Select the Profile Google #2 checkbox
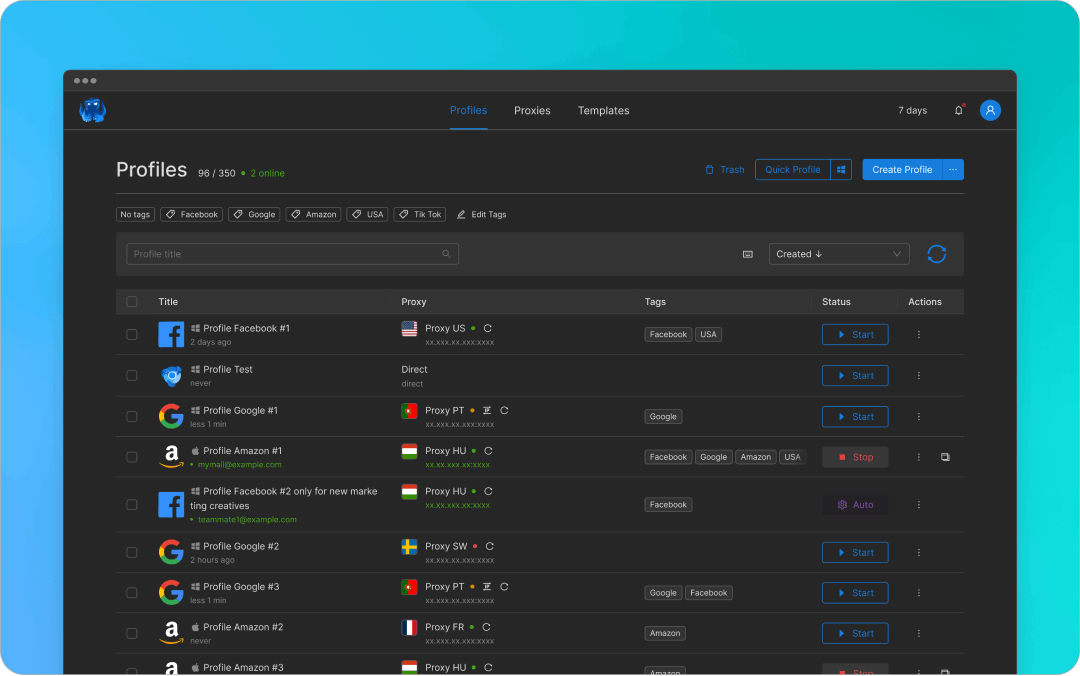The image size is (1080, 676). point(132,552)
